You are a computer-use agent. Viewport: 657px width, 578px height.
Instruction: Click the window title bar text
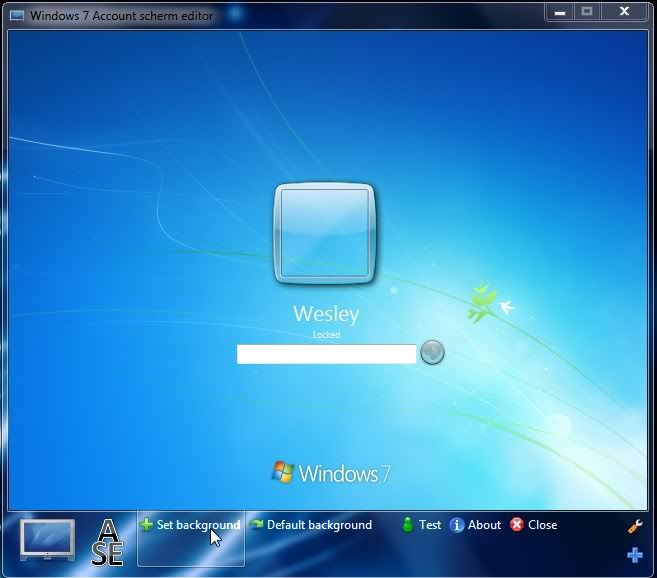pyautogui.click(x=121, y=16)
